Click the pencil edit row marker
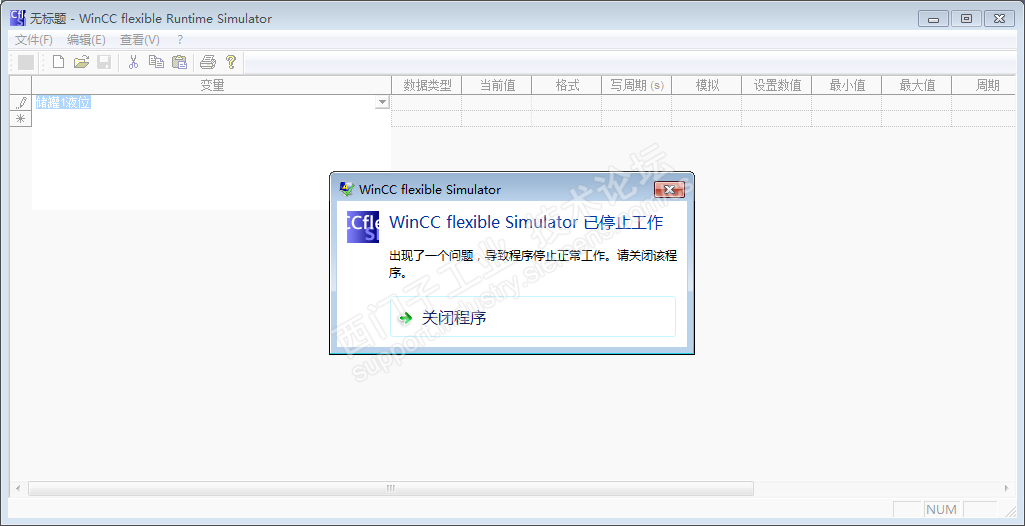 click(21, 103)
